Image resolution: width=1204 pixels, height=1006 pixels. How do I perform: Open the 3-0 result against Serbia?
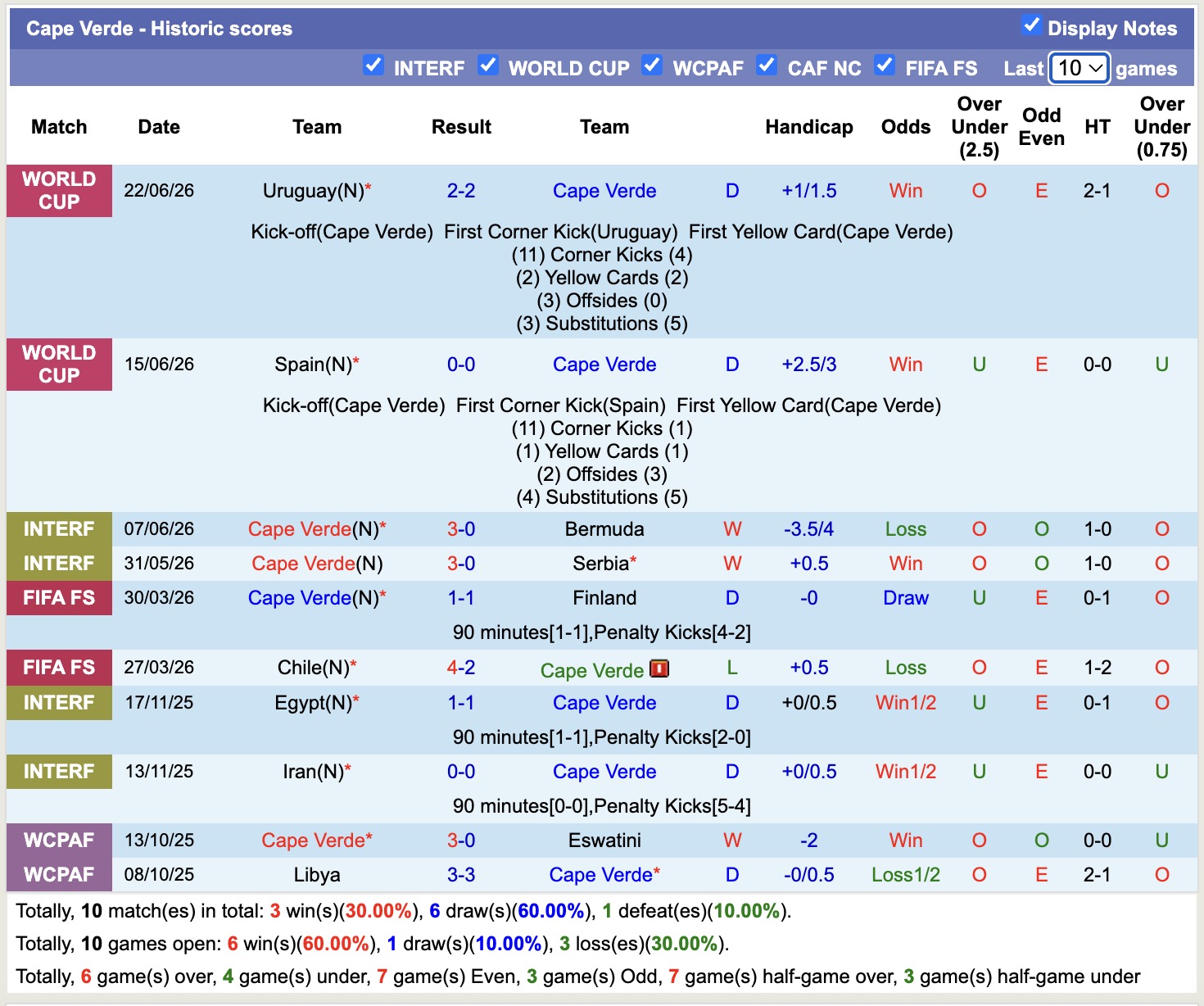point(461,564)
